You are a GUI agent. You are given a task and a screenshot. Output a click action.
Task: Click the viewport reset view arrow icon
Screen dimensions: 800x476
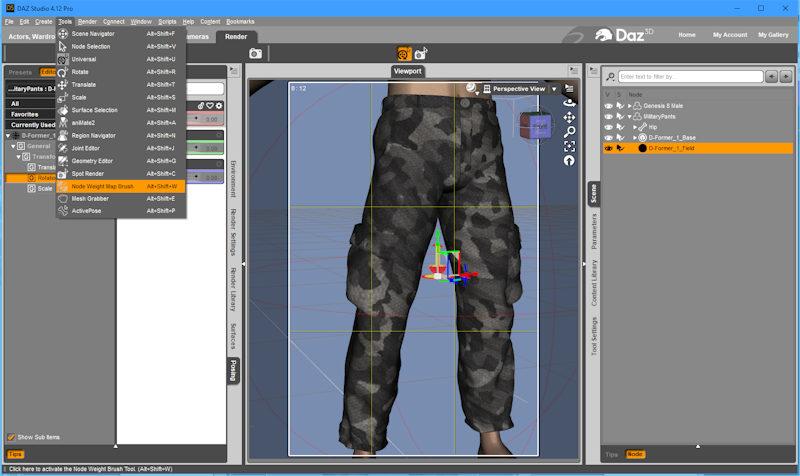(569, 161)
